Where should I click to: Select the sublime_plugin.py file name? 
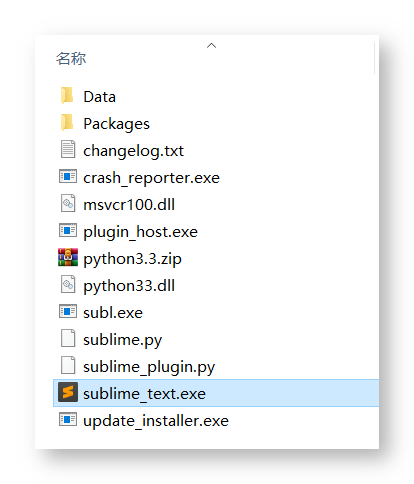pyautogui.click(x=149, y=367)
